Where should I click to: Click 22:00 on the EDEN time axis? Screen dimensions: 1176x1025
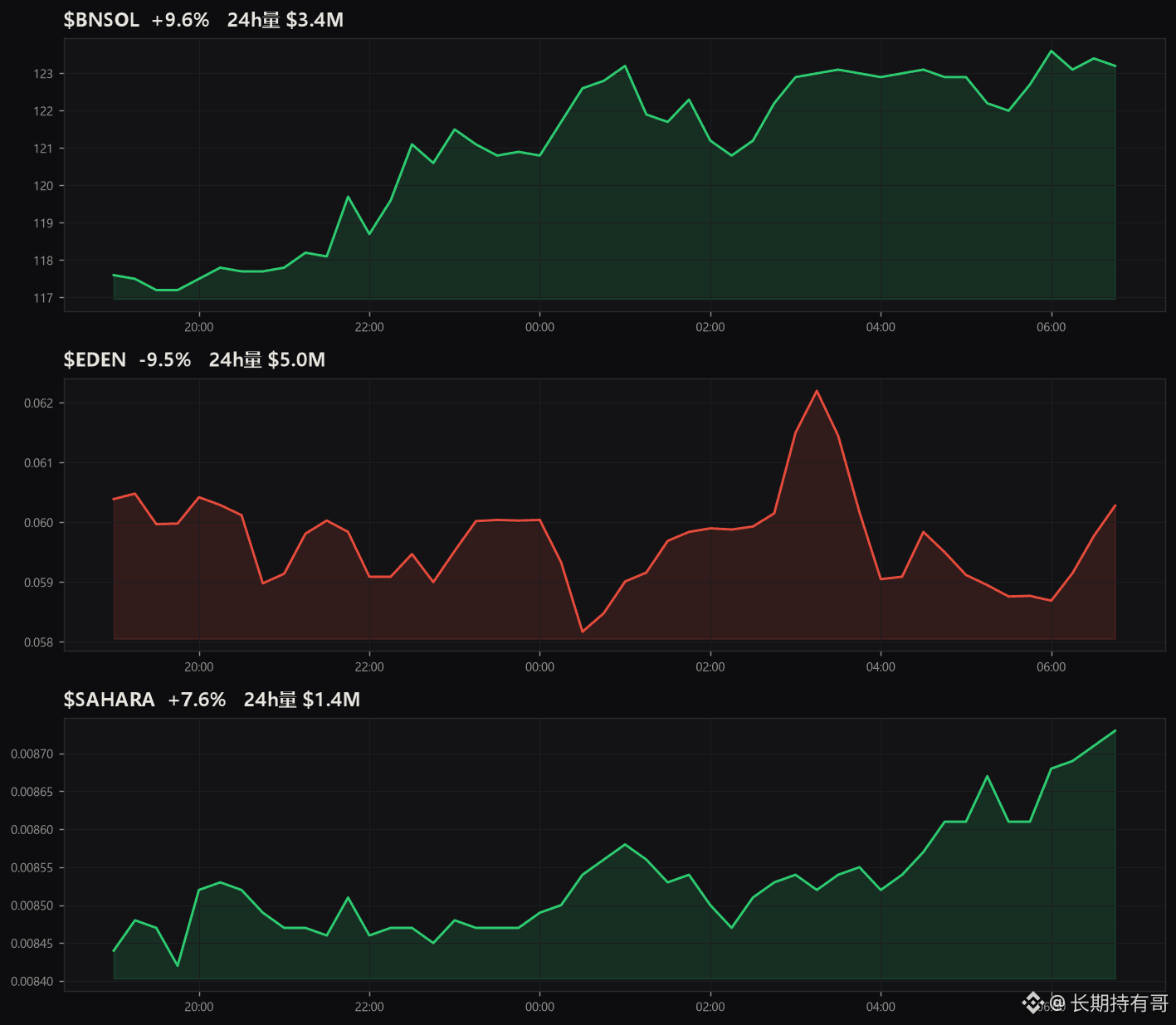(x=369, y=667)
